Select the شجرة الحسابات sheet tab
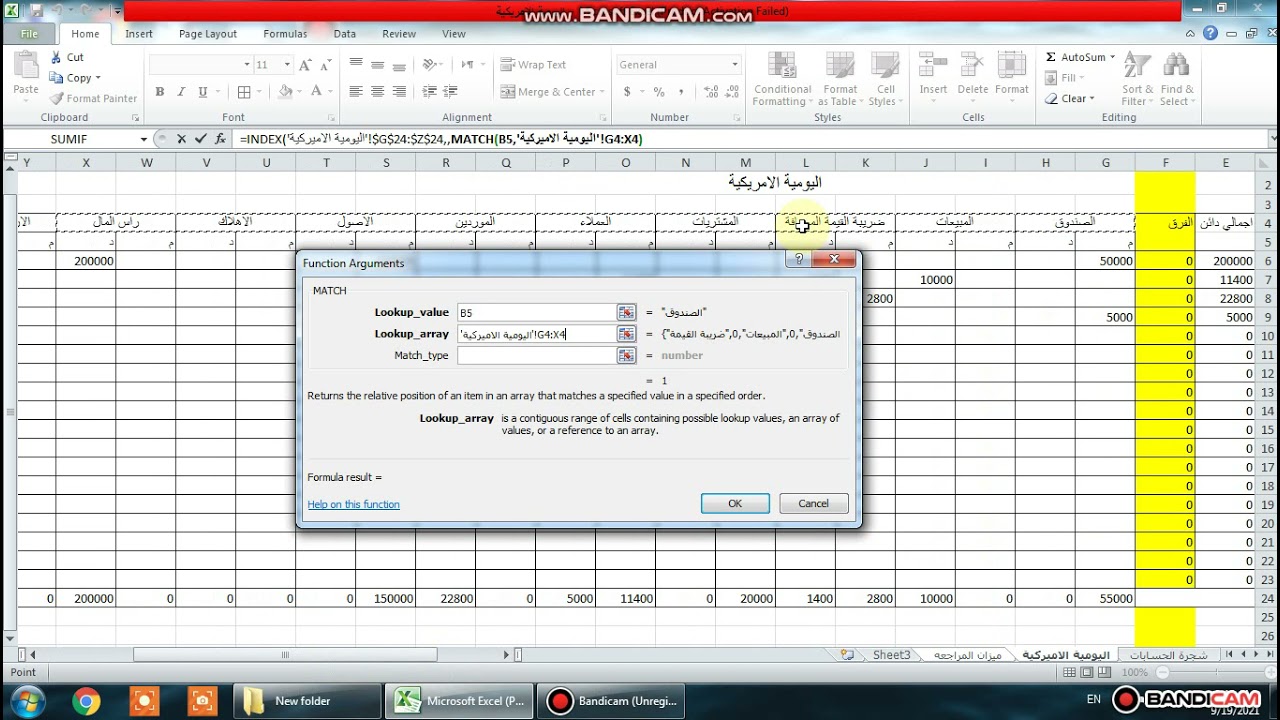1280x720 pixels. [x=1168, y=655]
